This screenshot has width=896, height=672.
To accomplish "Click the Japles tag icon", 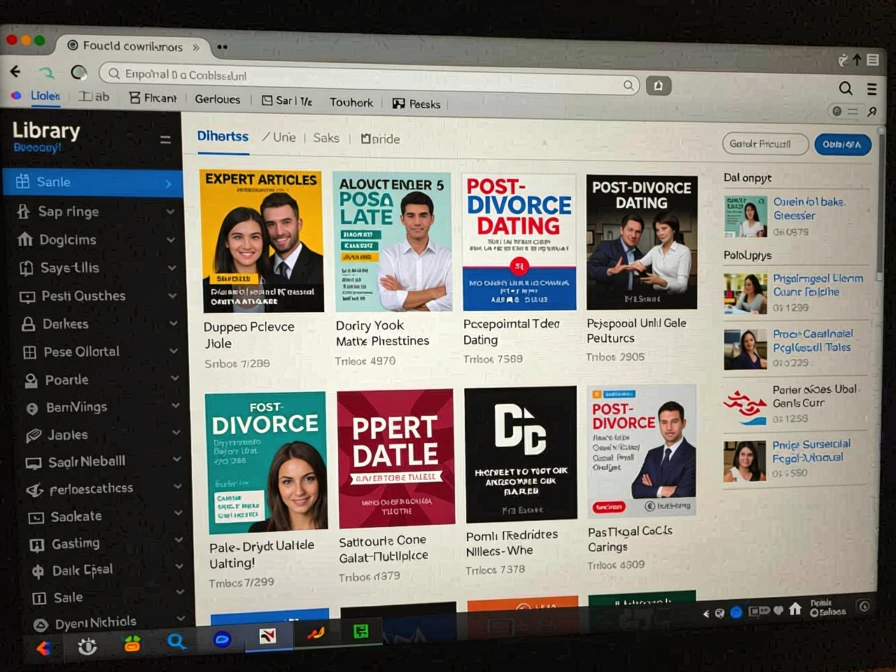I will 34,435.
